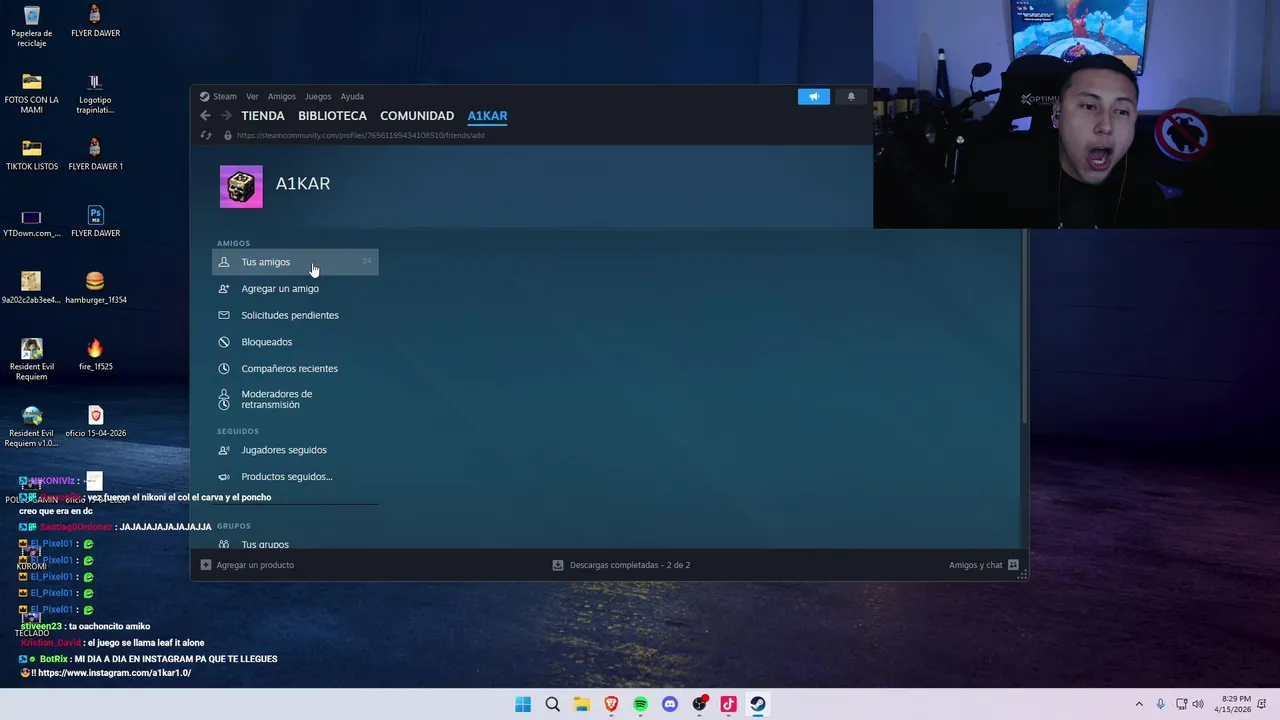Image resolution: width=1280 pixels, height=720 pixels.
Task: Go back with Steam's left arrow
Action: 206,116
